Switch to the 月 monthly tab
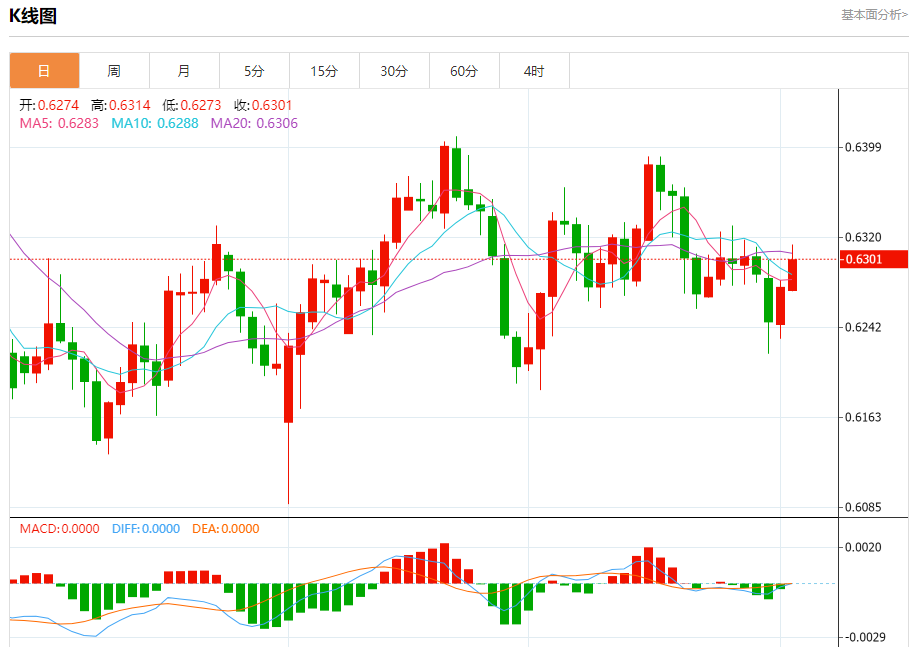 click(184, 71)
